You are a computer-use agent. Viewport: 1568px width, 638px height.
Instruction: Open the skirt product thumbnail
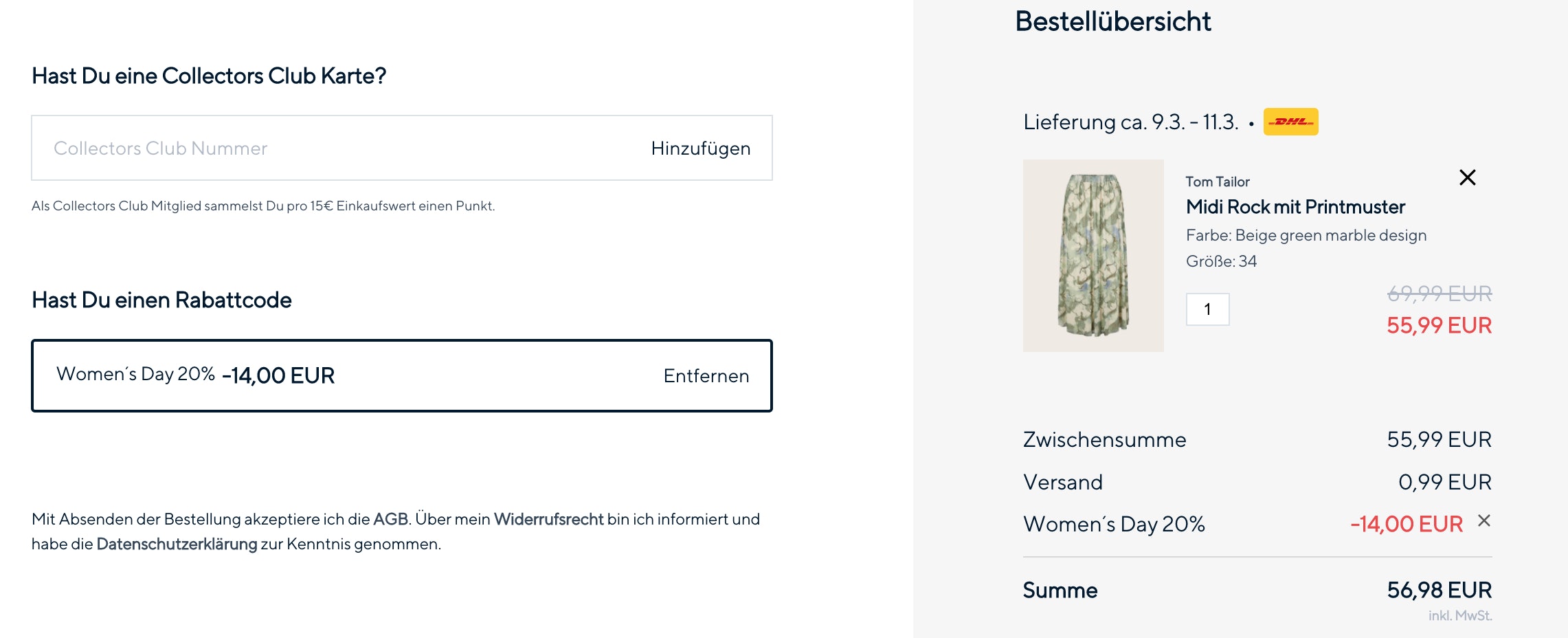(1093, 256)
